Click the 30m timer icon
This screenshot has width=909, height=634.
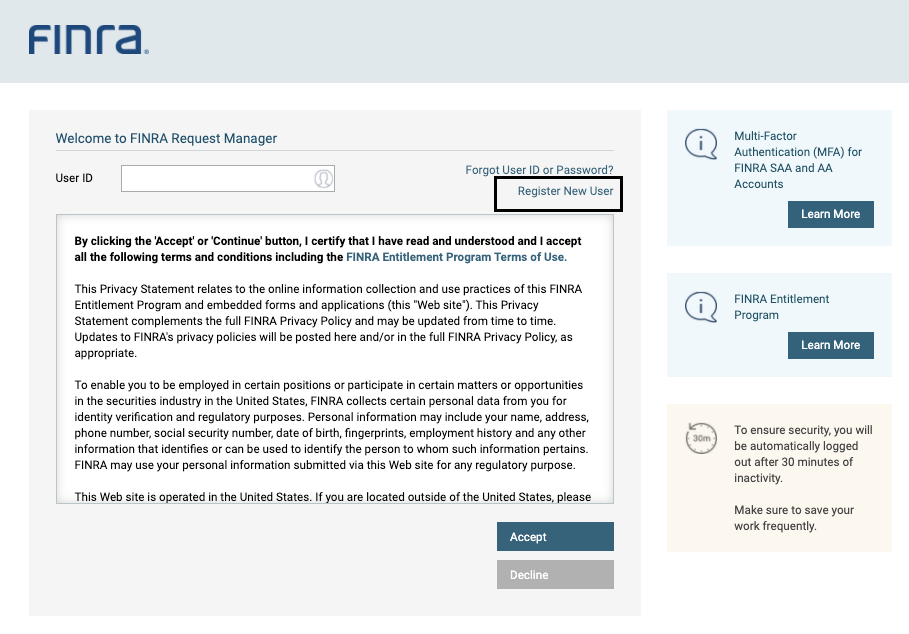700,437
